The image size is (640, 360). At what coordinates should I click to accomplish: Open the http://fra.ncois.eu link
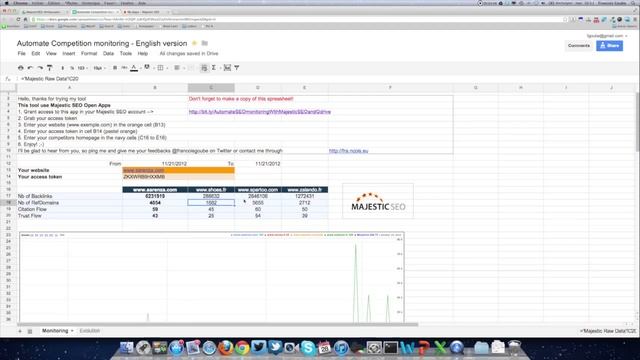tap(349, 151)
